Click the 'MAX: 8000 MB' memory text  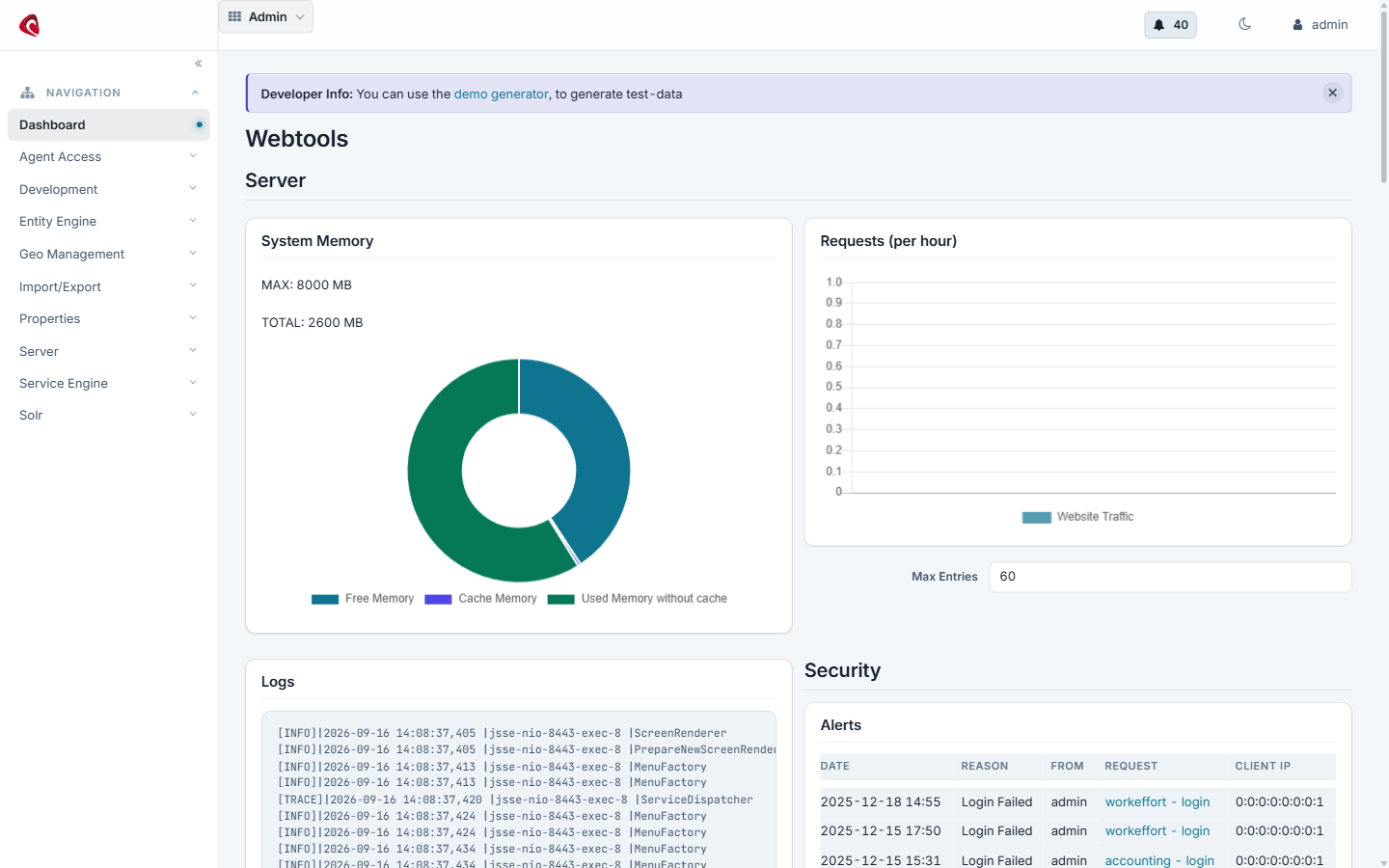click(x=307, y=285)
